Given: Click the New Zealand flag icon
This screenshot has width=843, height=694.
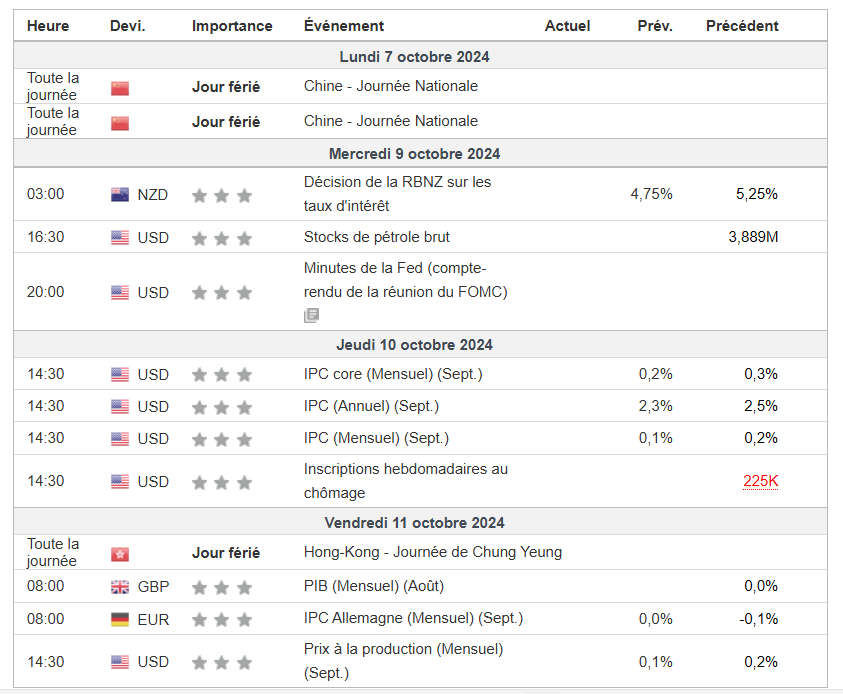Looking at the screenshot, I should point(120,195).
